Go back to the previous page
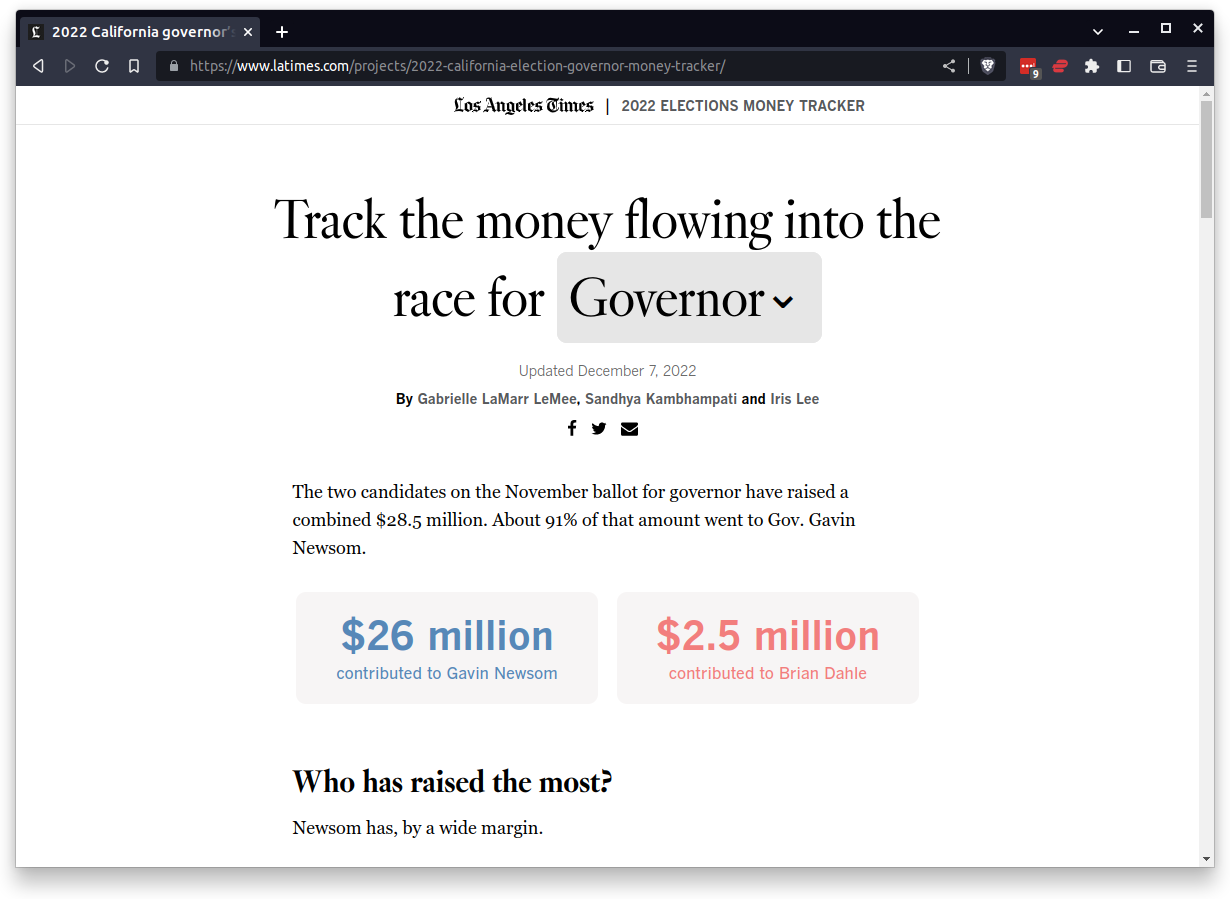Viewport: 1230px width, 899px height. [x=38, y=66]
